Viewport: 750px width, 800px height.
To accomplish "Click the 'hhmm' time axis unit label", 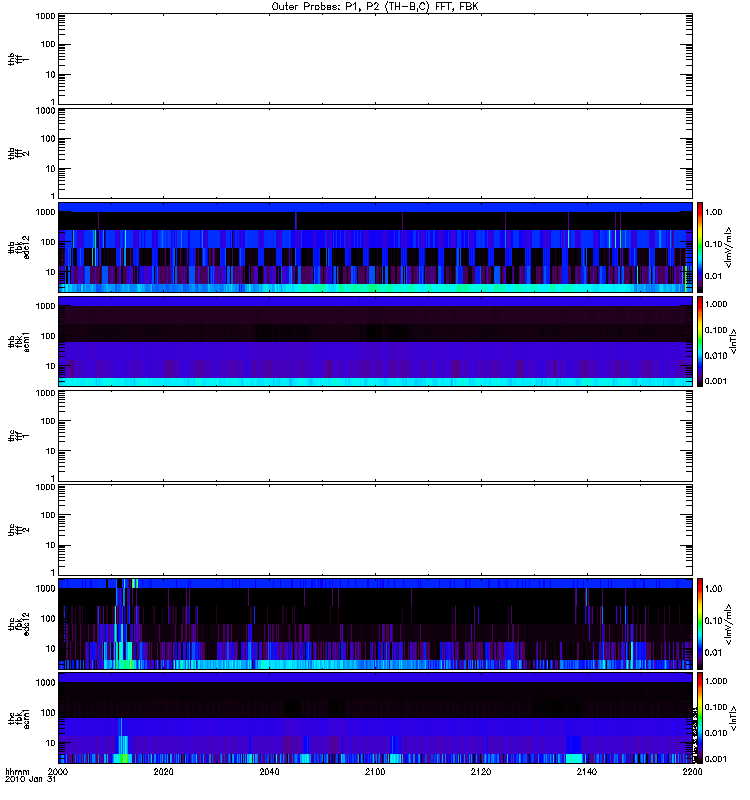I will coord(17,772).
